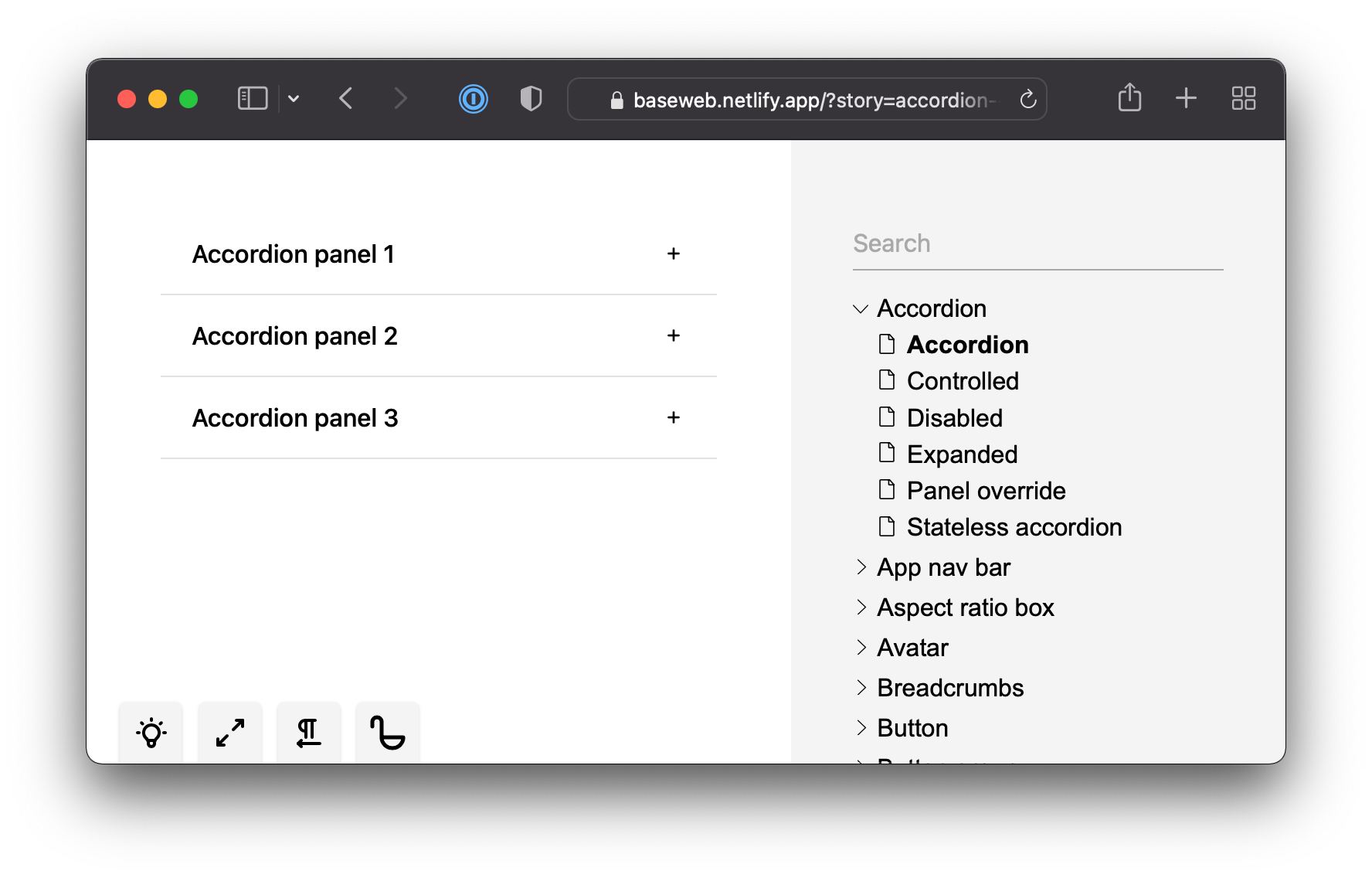Open a new tab with the plus icon

(1186, 98)
